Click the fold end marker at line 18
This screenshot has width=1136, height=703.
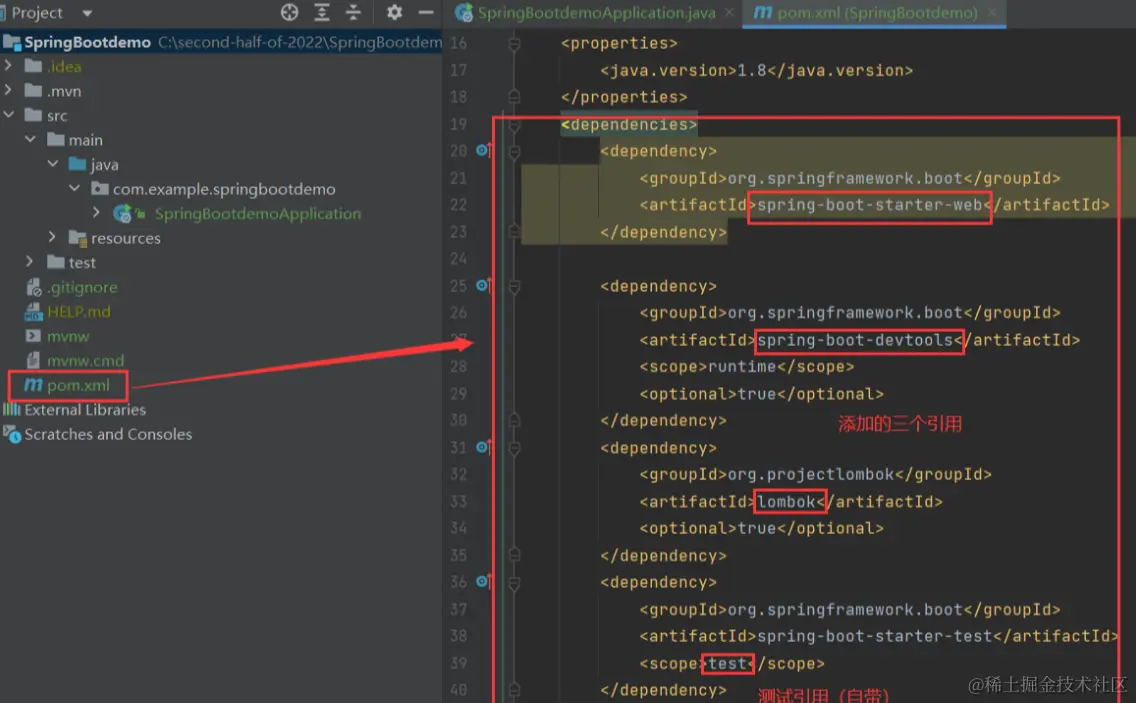pos(514,96)
